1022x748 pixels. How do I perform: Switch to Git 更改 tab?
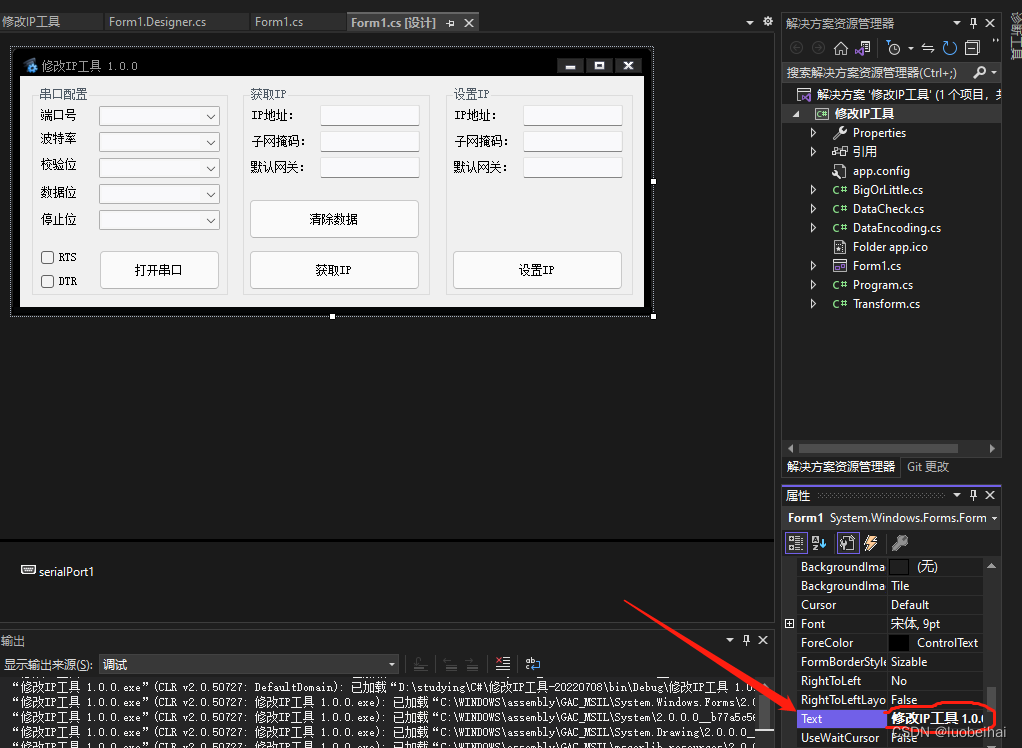point(928,467)
